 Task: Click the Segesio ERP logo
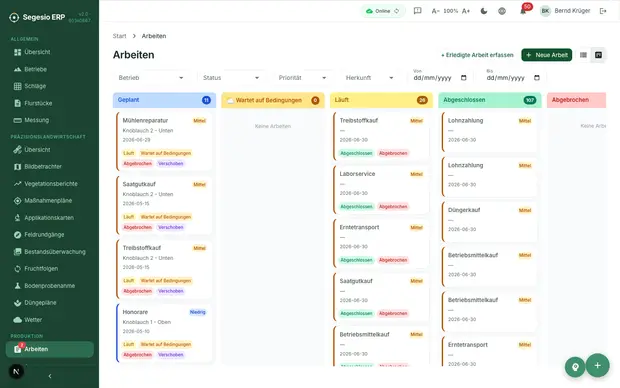(37, 17)
